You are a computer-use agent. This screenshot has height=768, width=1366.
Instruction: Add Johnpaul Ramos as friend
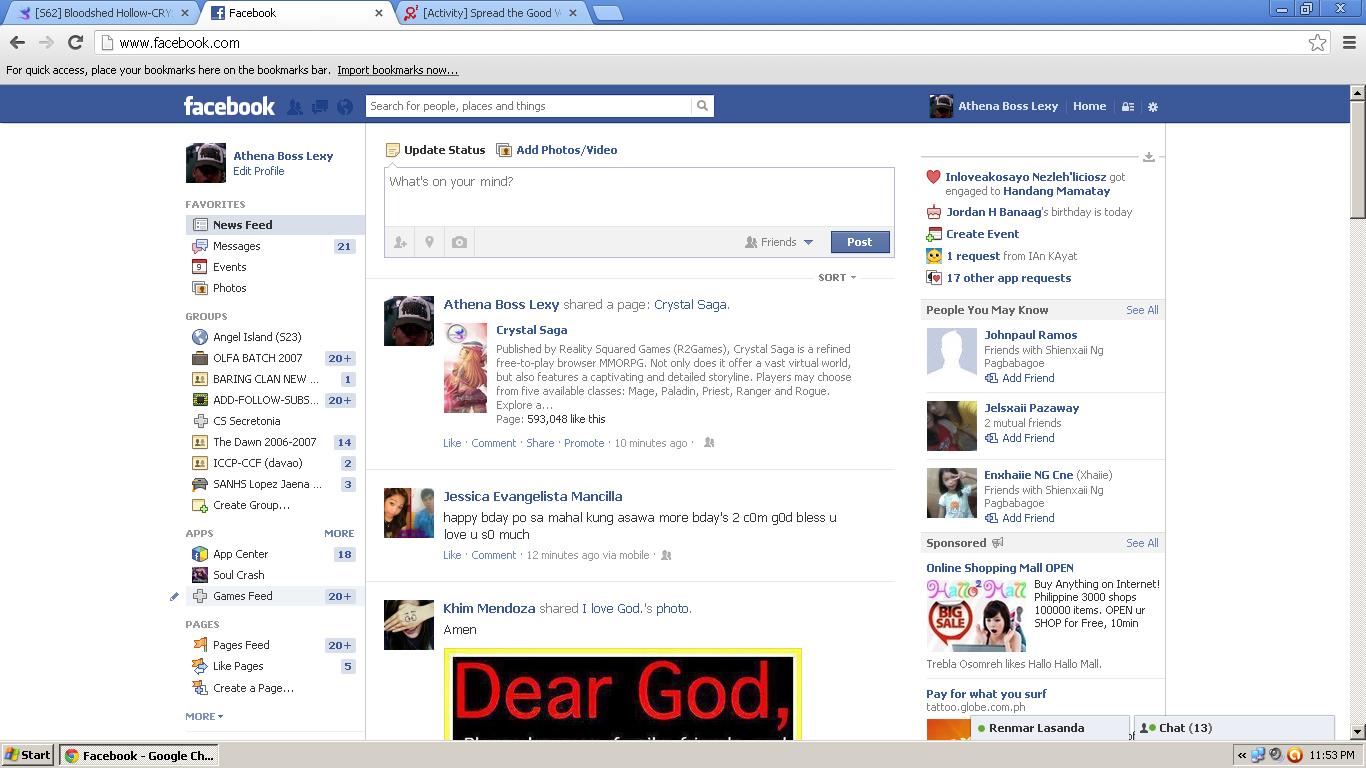coord(1027,378)
